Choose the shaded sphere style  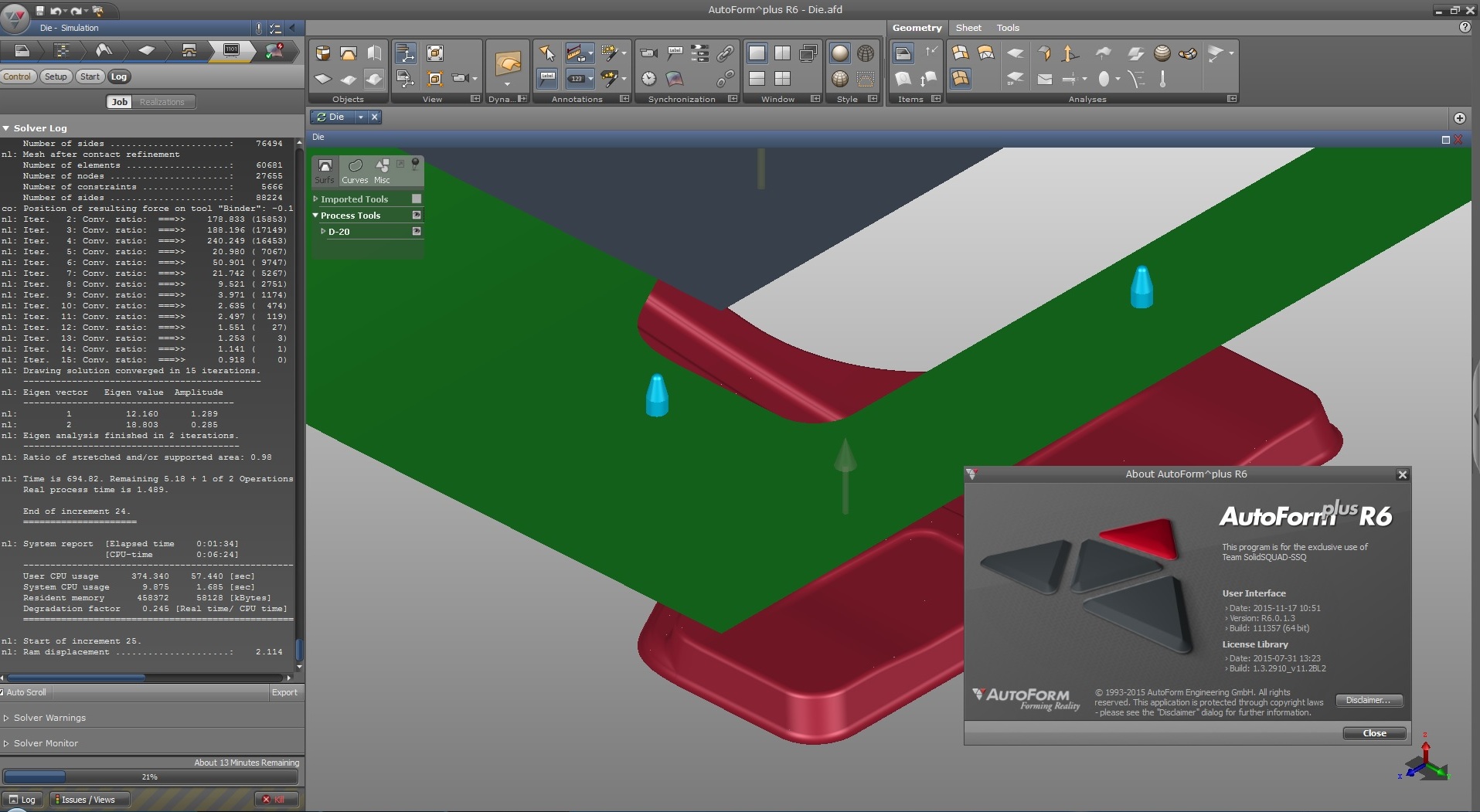point(840,53)
